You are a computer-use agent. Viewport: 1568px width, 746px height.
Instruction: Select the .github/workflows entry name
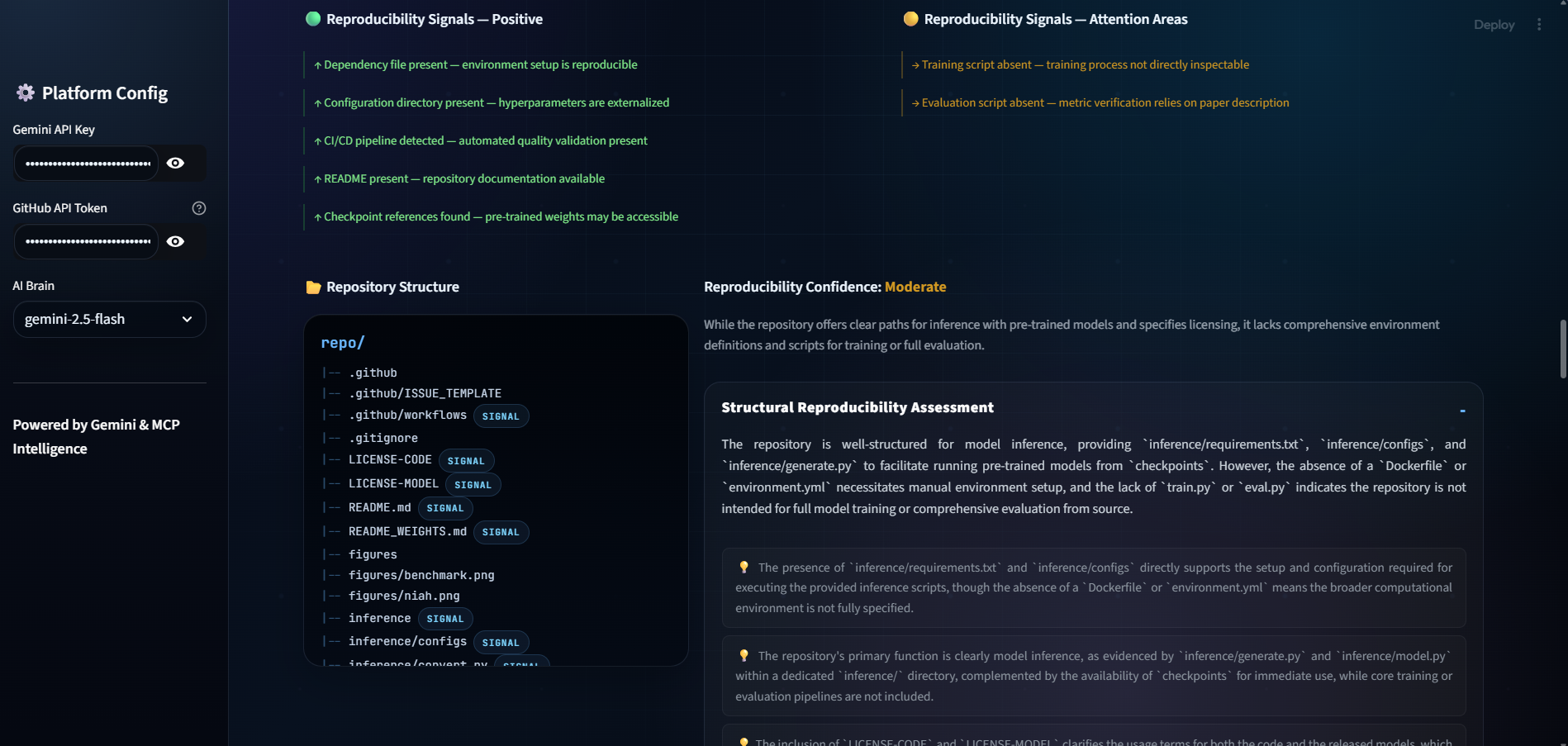point(407,415)
